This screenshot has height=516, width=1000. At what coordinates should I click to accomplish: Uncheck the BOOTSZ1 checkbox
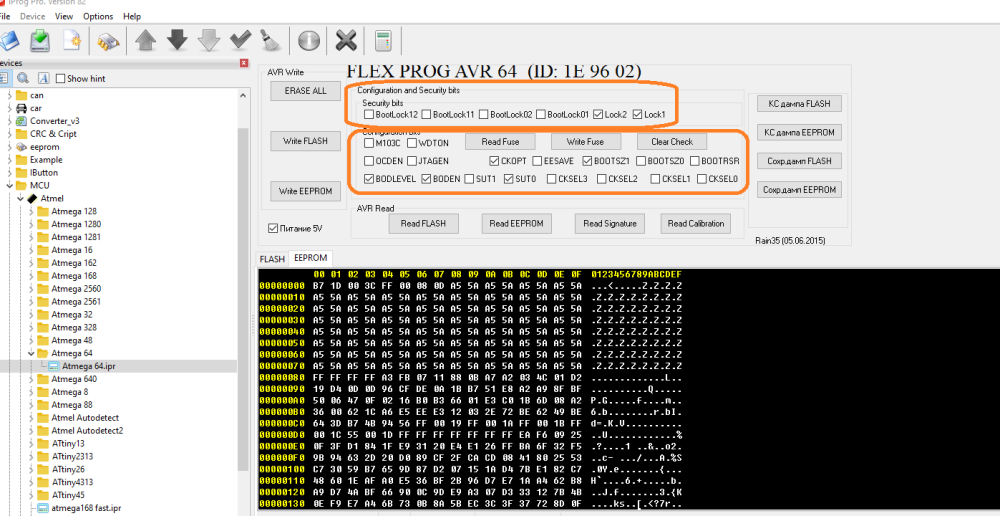point(587,161)
